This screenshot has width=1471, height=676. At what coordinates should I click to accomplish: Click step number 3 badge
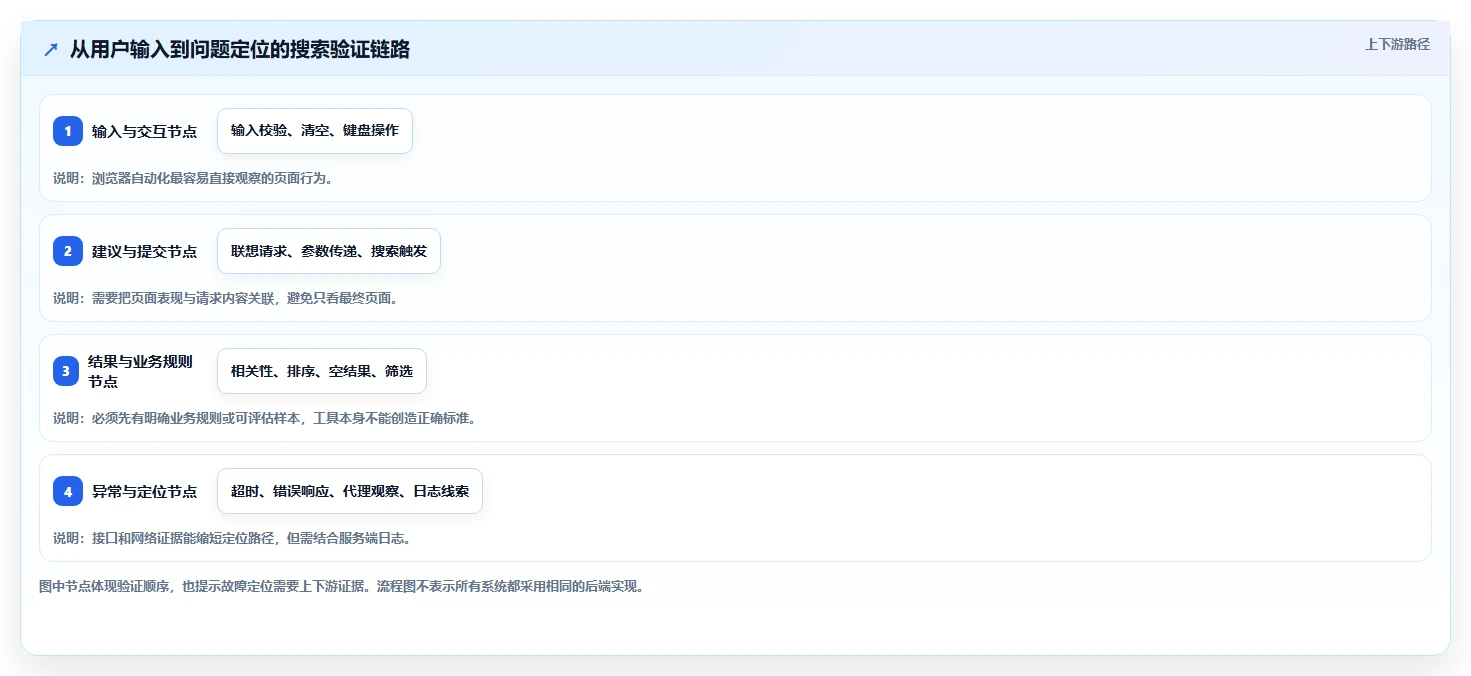[68, 371]
